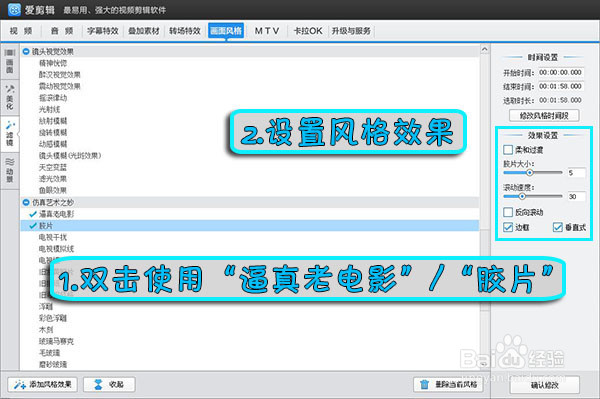Image resolution: width=600 pixels, height=399 pixels.
Task: Select the 磨砂玻璃 effect
Action: (53, 364)
